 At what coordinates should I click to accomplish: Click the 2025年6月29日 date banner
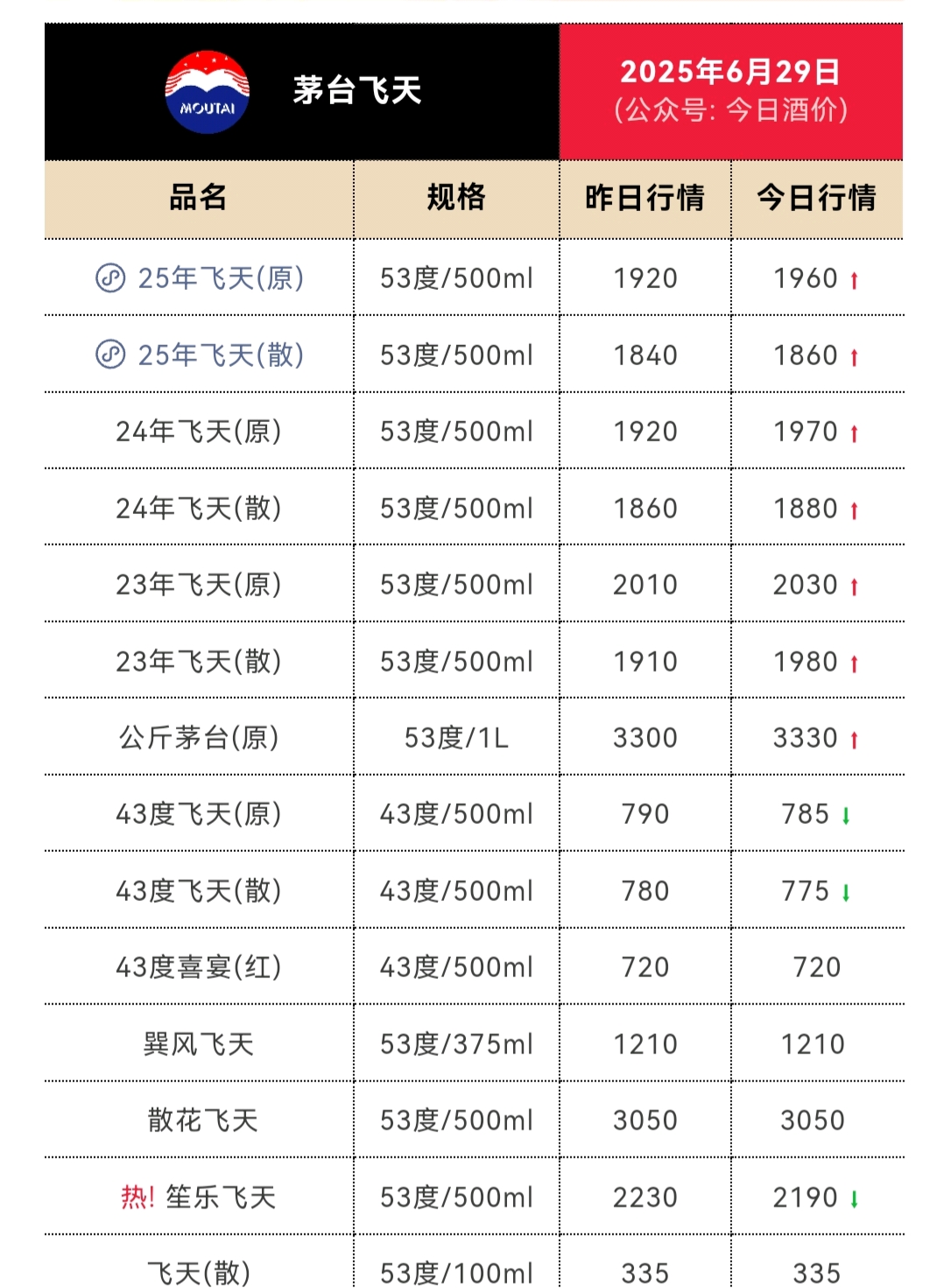click(x=730, y=72)
